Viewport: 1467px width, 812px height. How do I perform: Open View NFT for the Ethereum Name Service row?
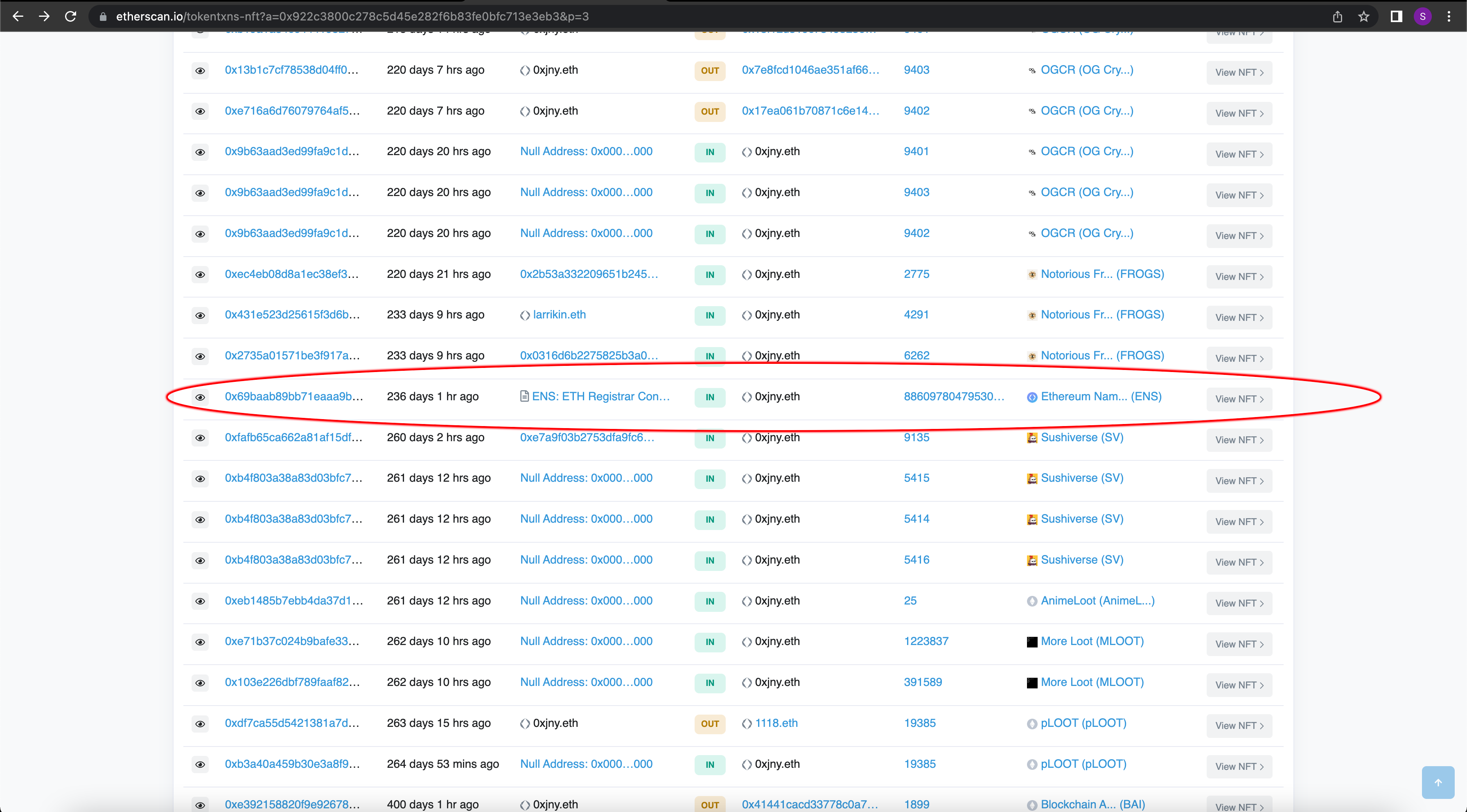(x=1239, y=399)
